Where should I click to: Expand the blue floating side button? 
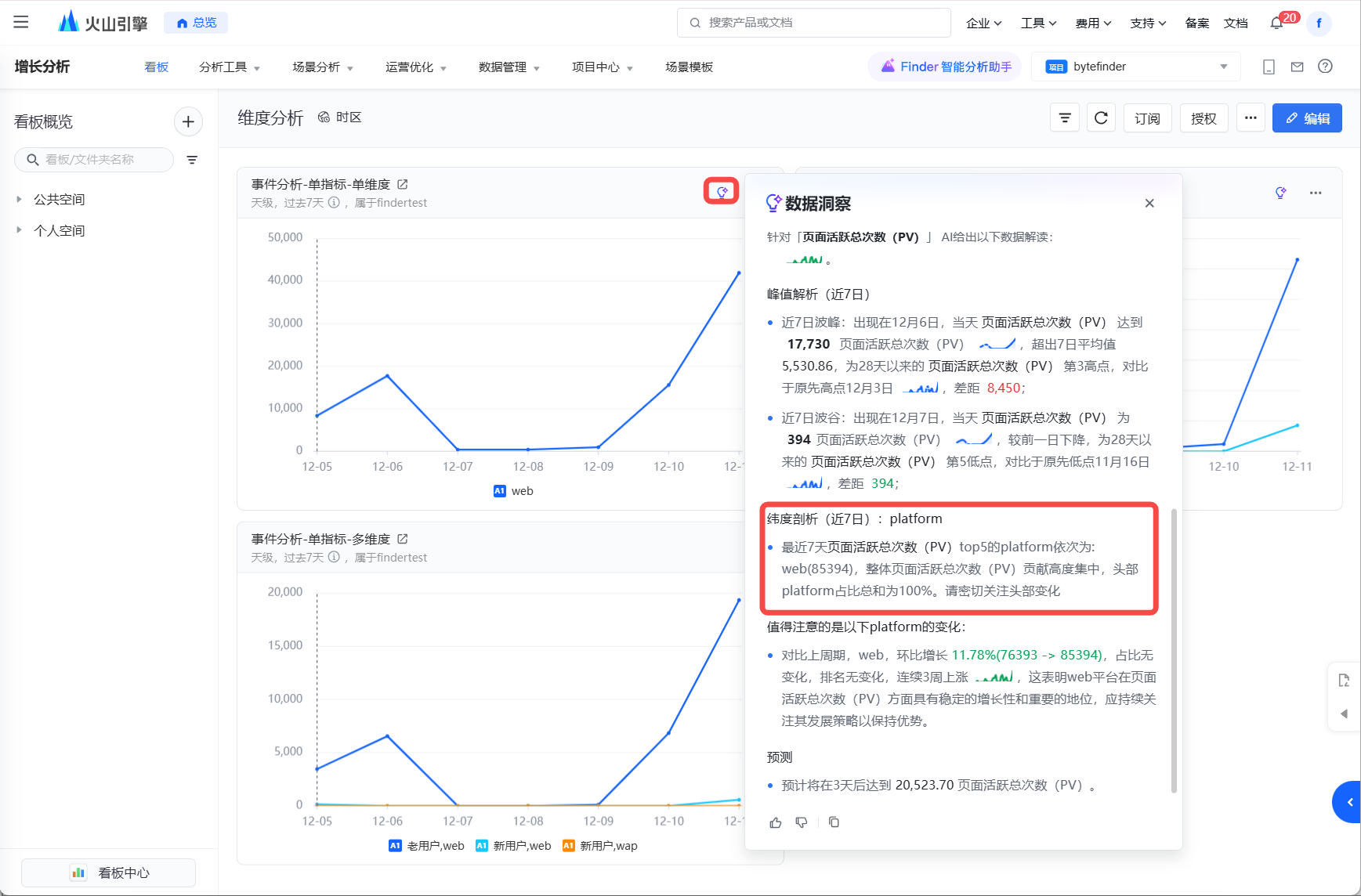tap(1348, 802)
